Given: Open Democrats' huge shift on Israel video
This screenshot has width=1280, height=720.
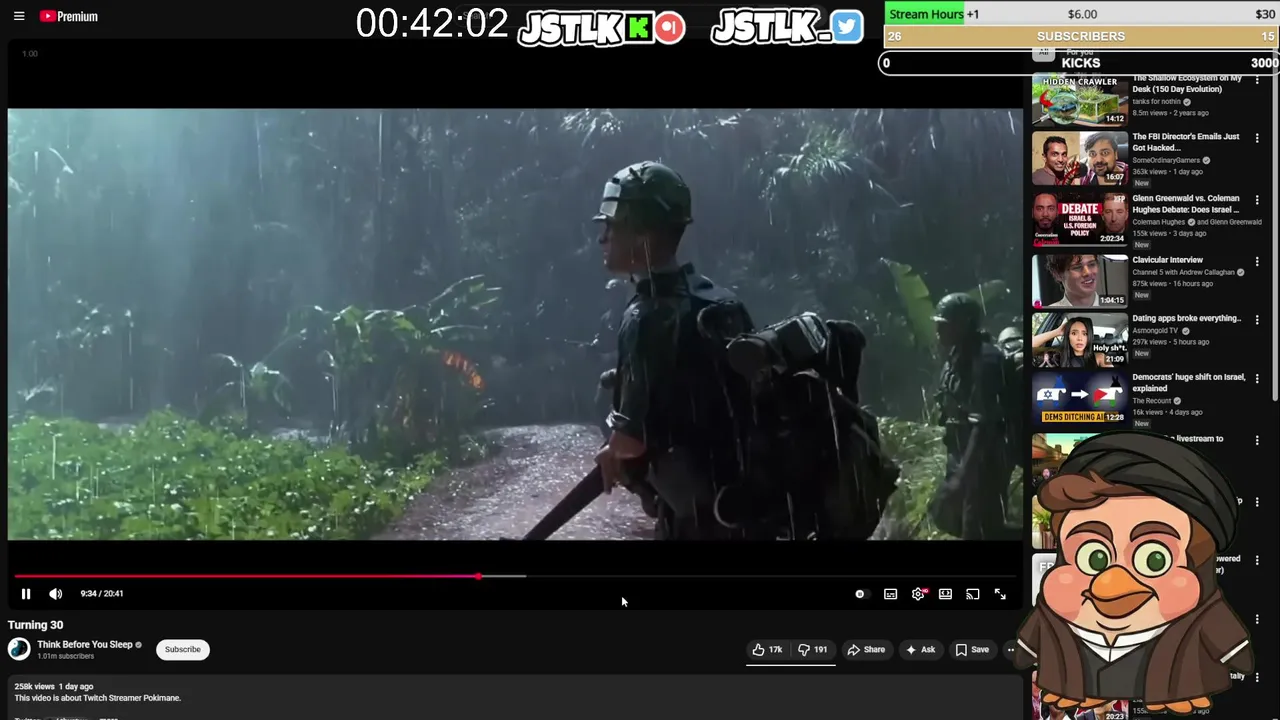Looking at the screenshot, I should pyautogui.click(x=1188, y=383).
